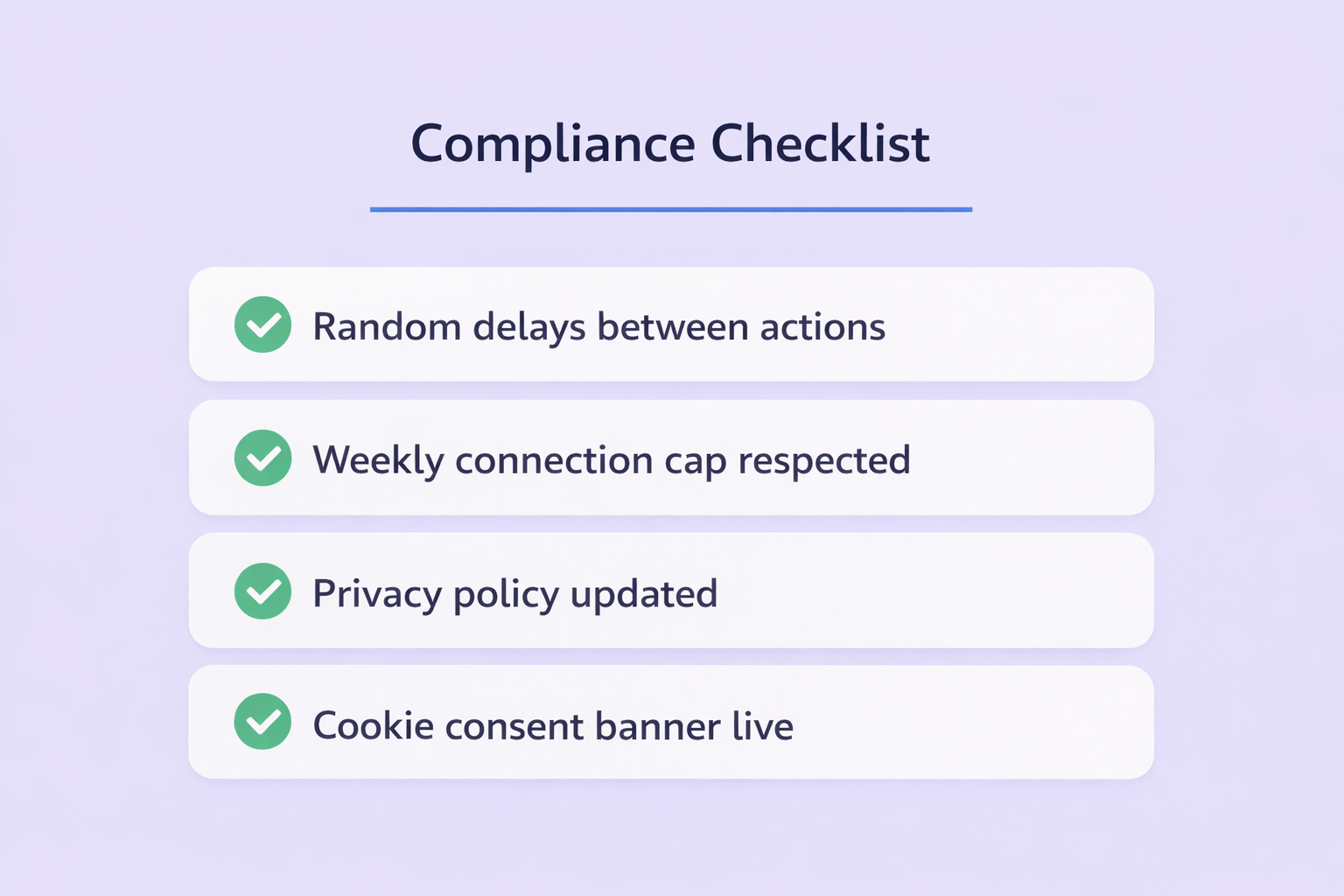Select the 'Random delays between actions' label
This screenshot has width=1344, height=896.
click(598, 327)
